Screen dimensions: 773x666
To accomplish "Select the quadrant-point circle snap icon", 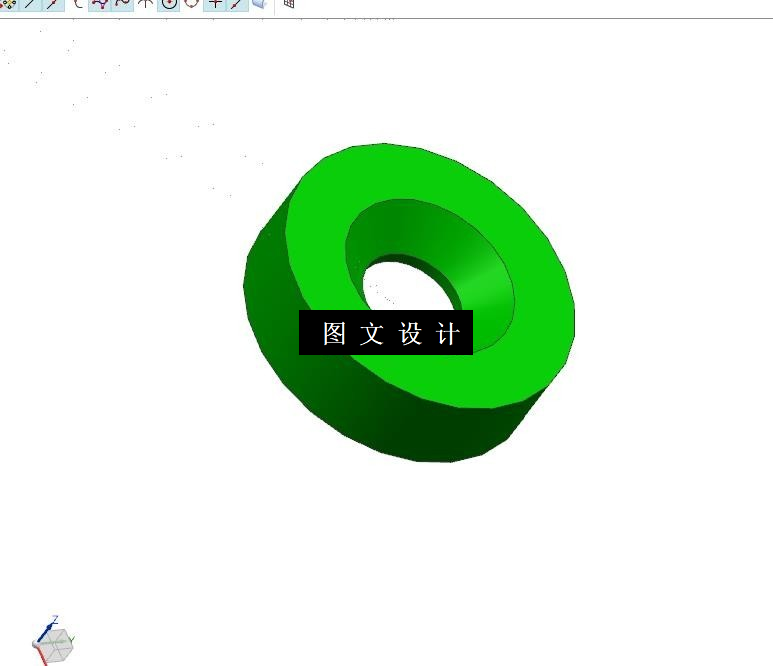I will pyautogui.click(x=191, y=3).
